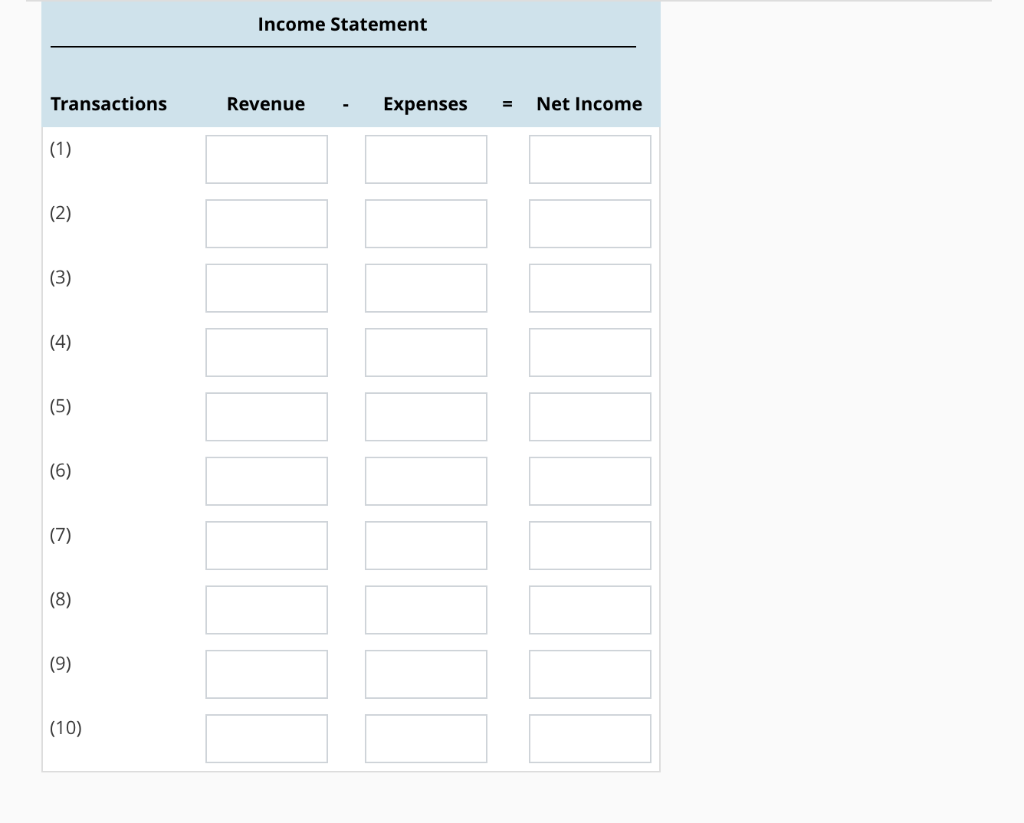Click the Net Income field for transaction (1)
The height and width of the screenshot is (823, 1024).
590,159
